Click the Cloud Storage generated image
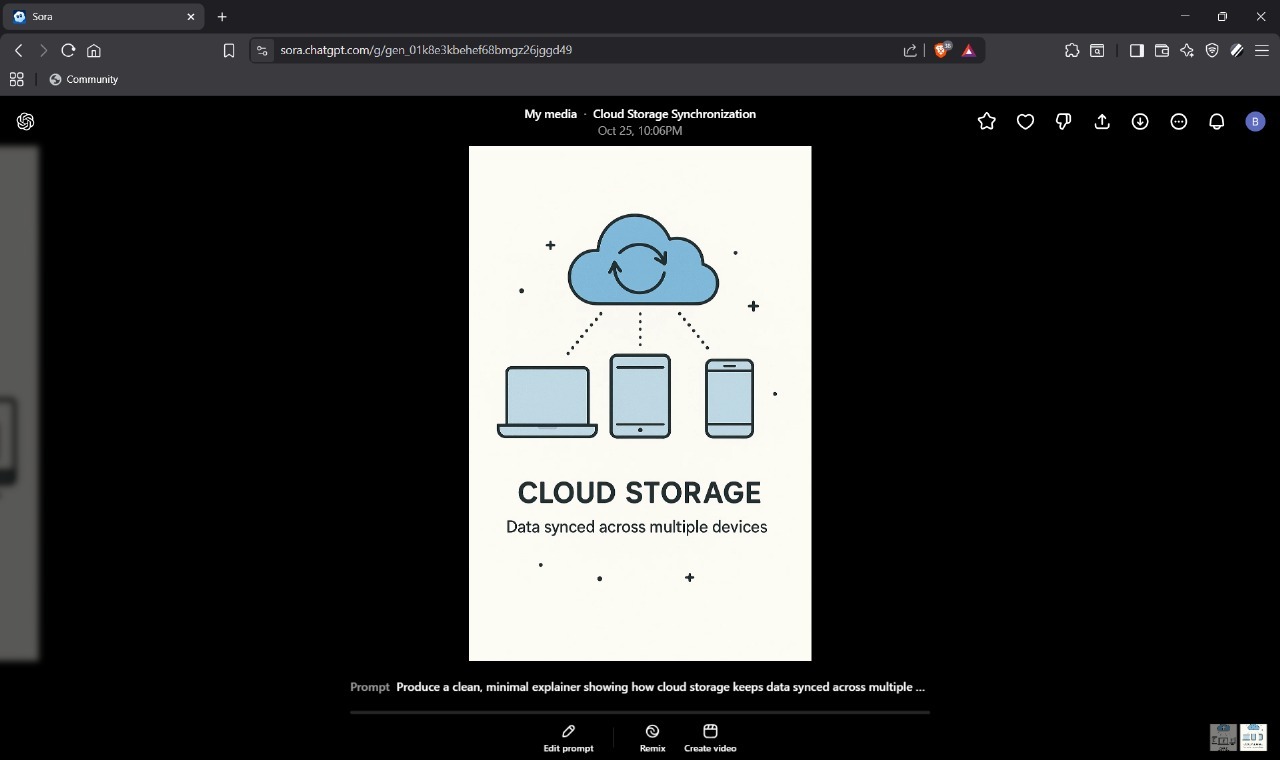Screen dimensions: 1280x760 pos(640,403)
